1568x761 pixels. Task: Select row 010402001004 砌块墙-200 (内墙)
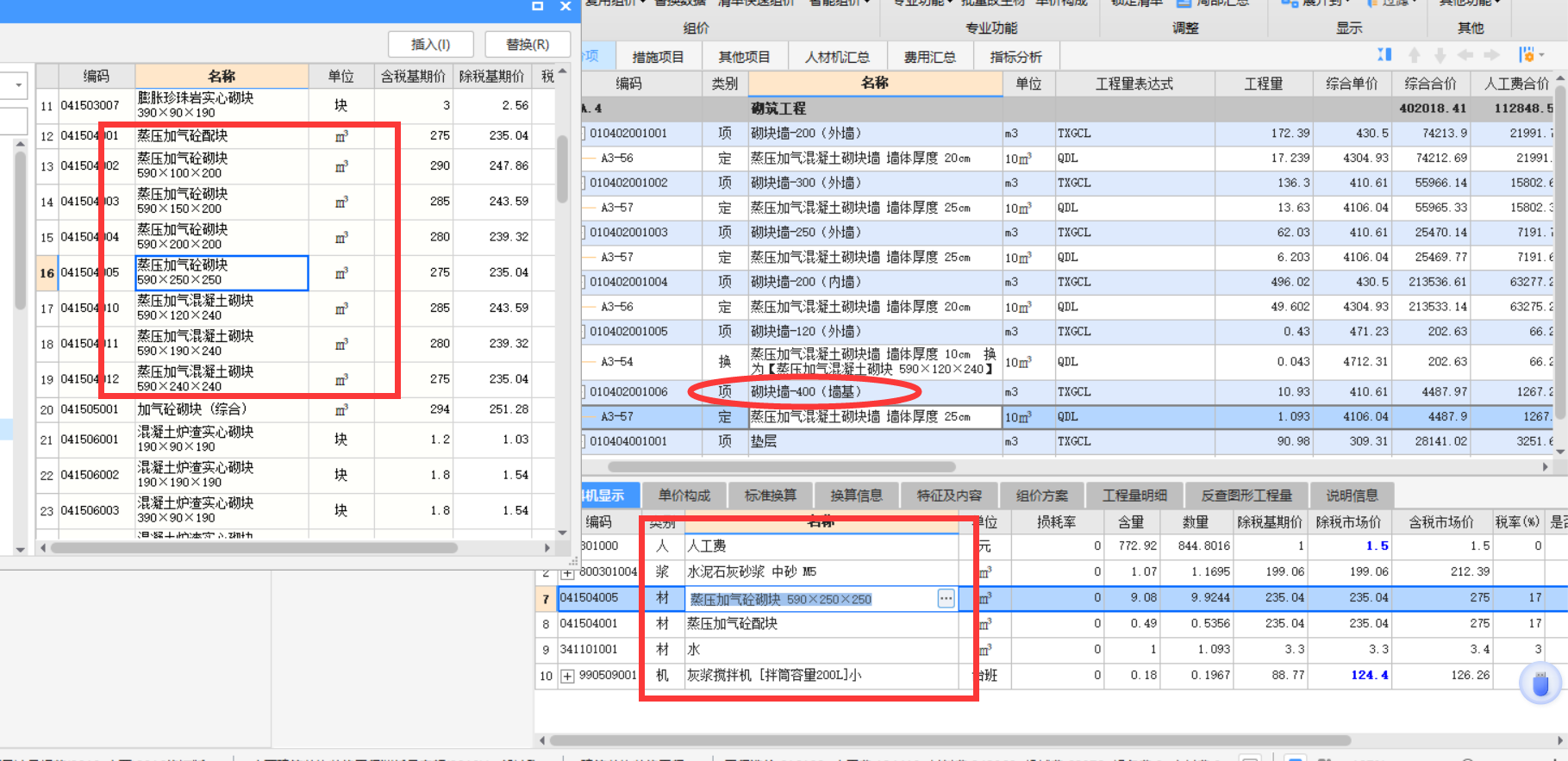click(x=1069, y=282)
